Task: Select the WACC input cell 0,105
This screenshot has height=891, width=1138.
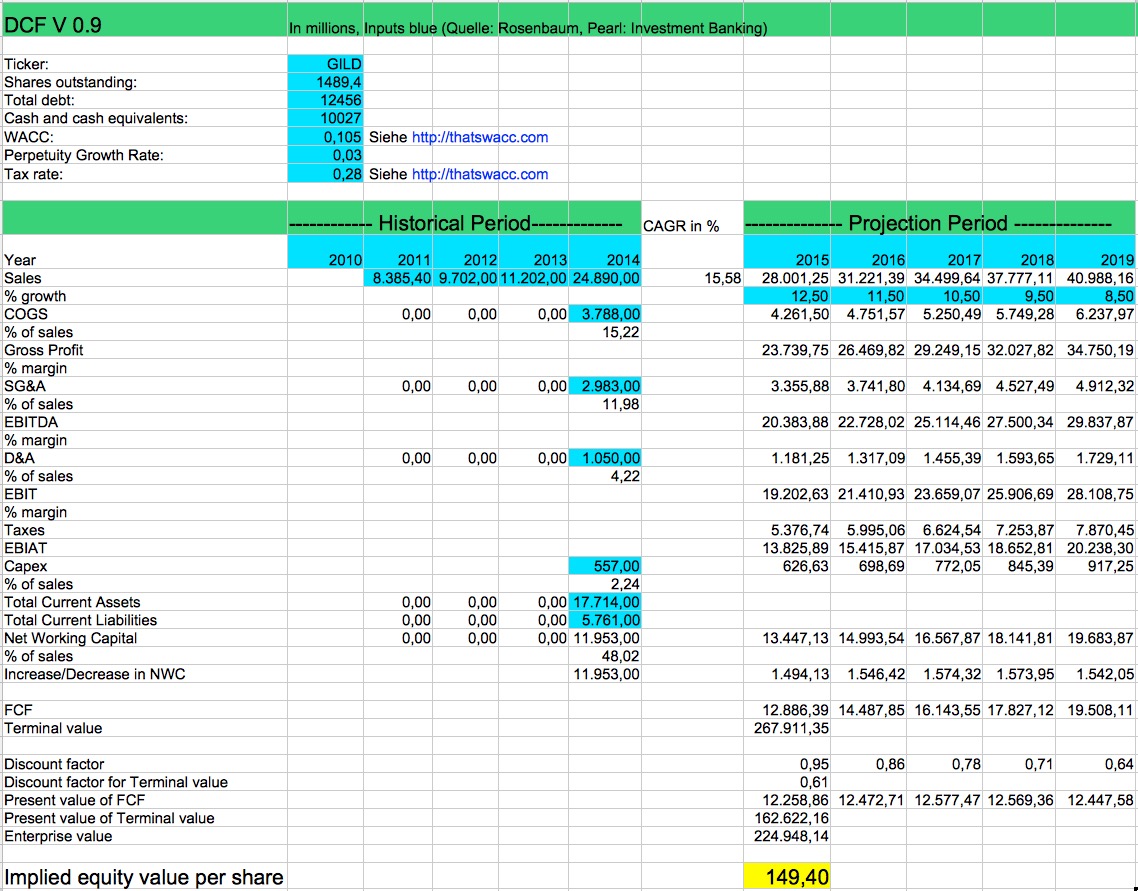Action: tap(325, 137)
